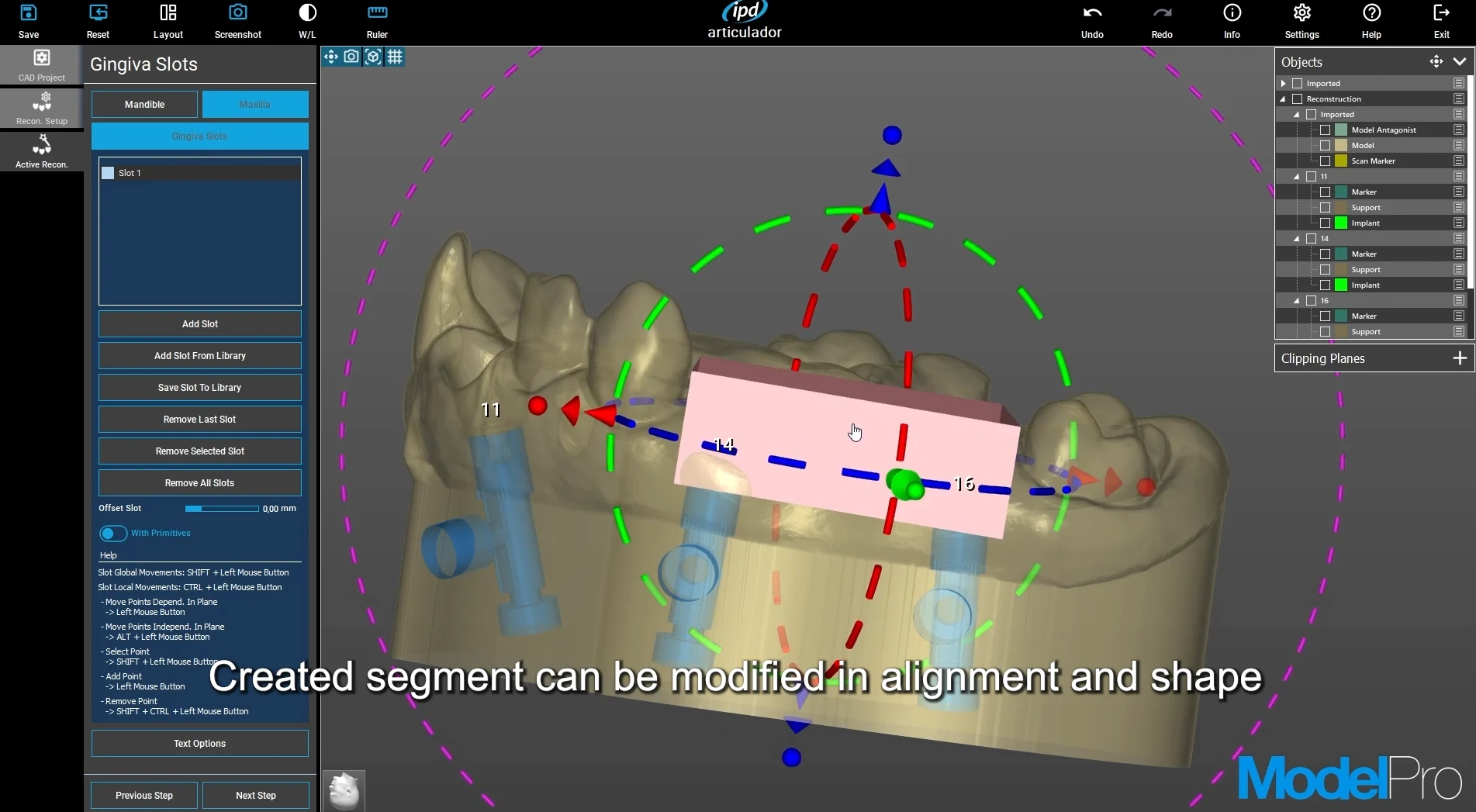This screenshot has width=1476, height=812.
Task: Open the Layout options icon
Action: (168, 13)
